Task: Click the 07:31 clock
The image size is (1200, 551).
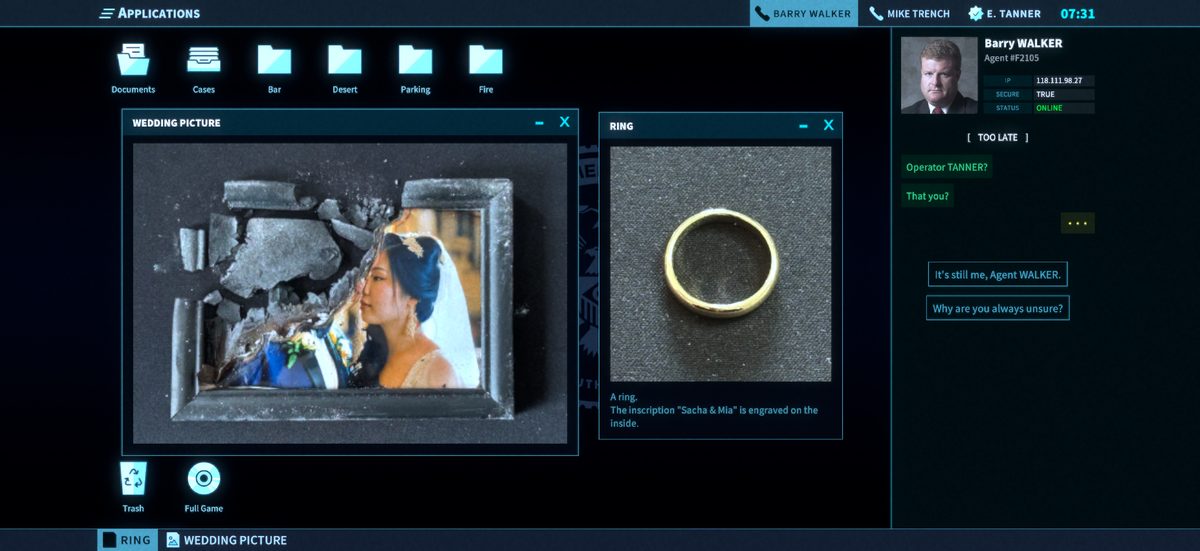Action: (1077, 13)
